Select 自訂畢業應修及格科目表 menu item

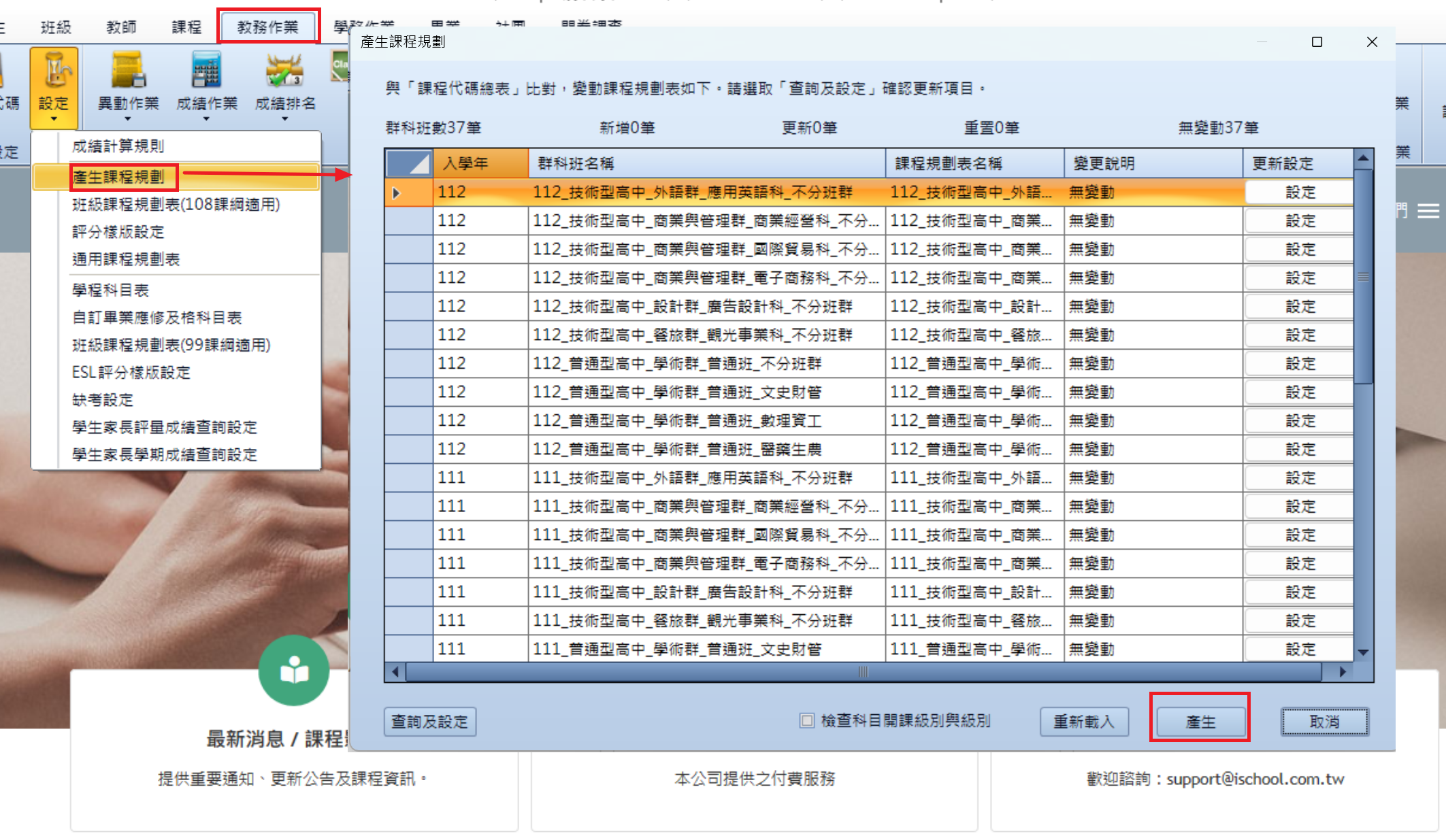[176, 318]
